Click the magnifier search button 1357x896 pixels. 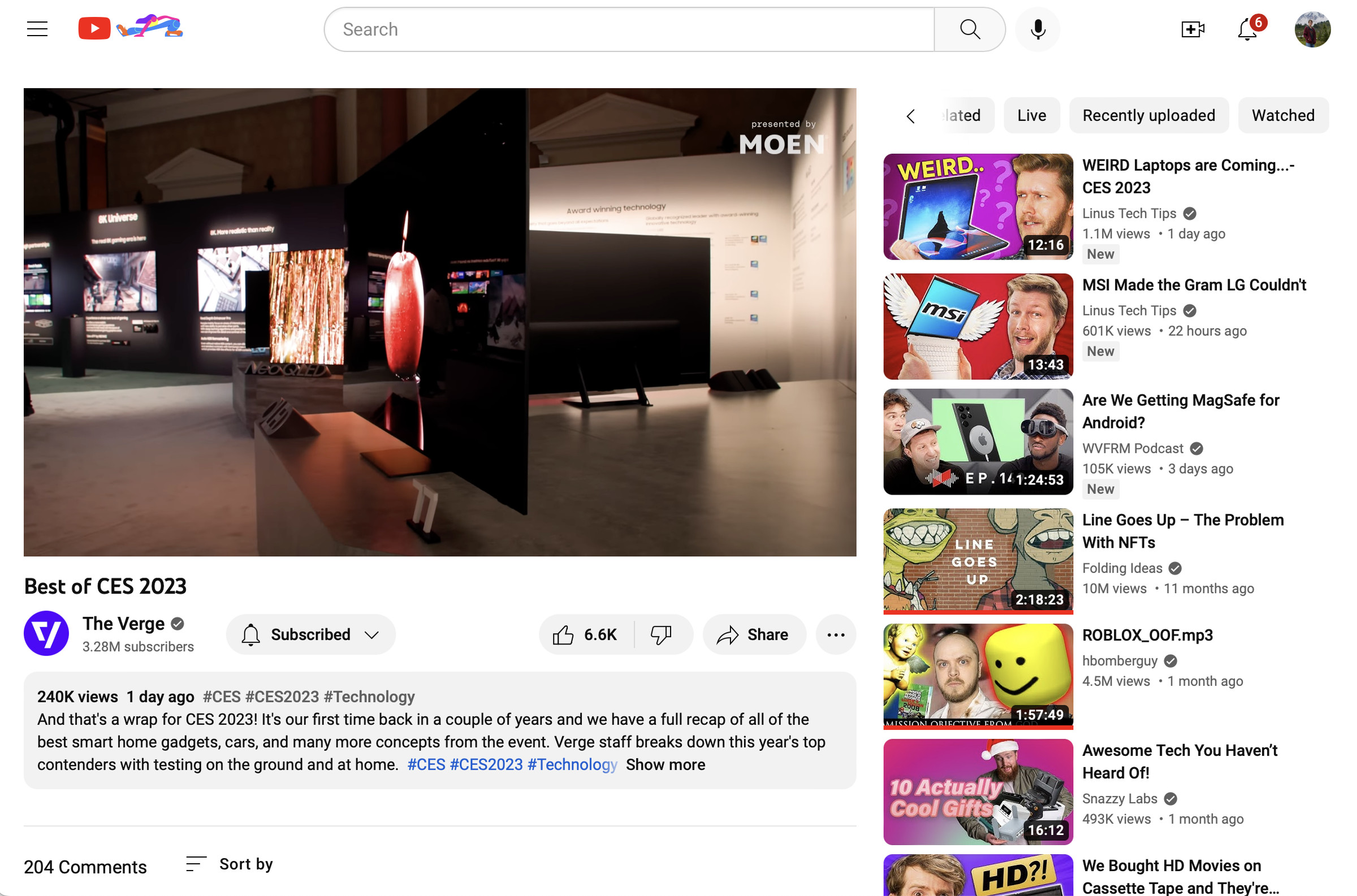(x=970, y=29)
